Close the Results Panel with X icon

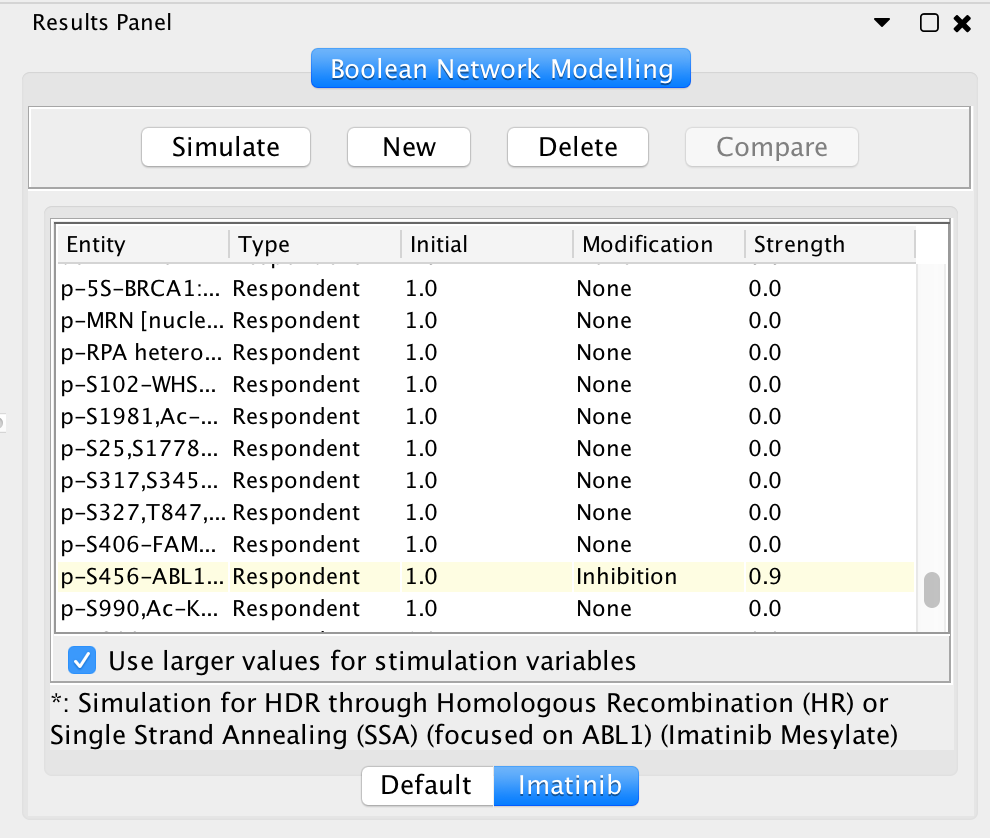click(962, 23)
